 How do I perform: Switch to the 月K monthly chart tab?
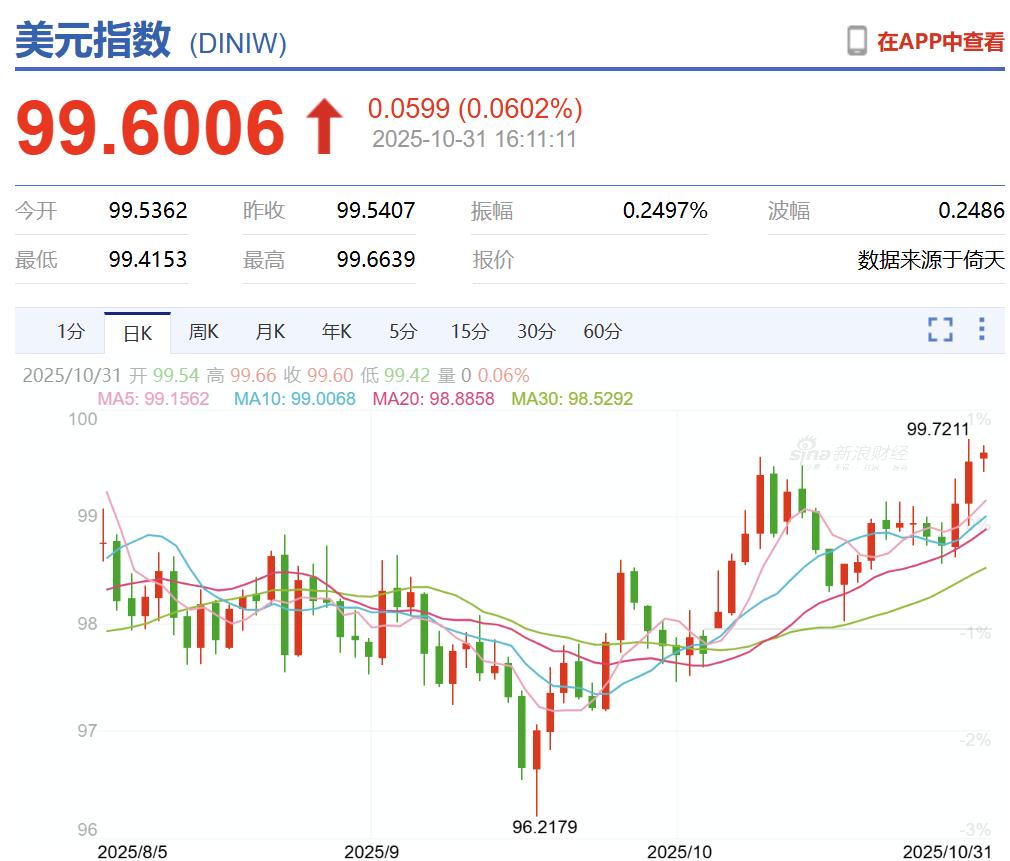click(x=269, y=331)
